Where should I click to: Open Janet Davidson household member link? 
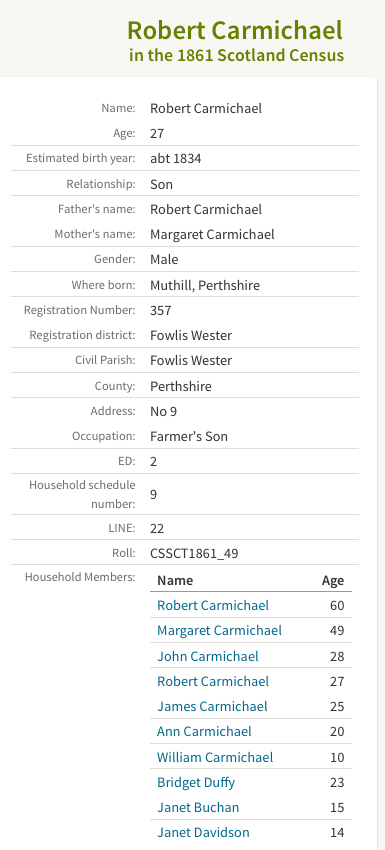[x=203, y=832]
